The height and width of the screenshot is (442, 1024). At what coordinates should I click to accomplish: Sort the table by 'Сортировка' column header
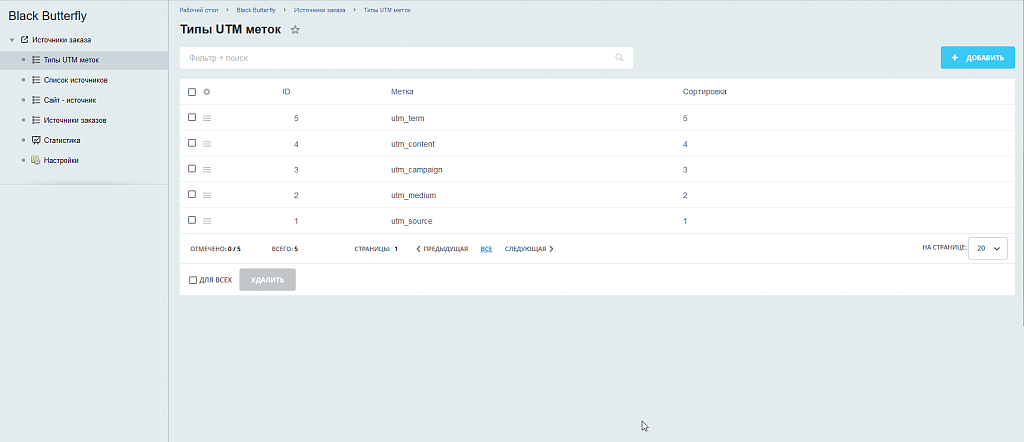[704, 92]
